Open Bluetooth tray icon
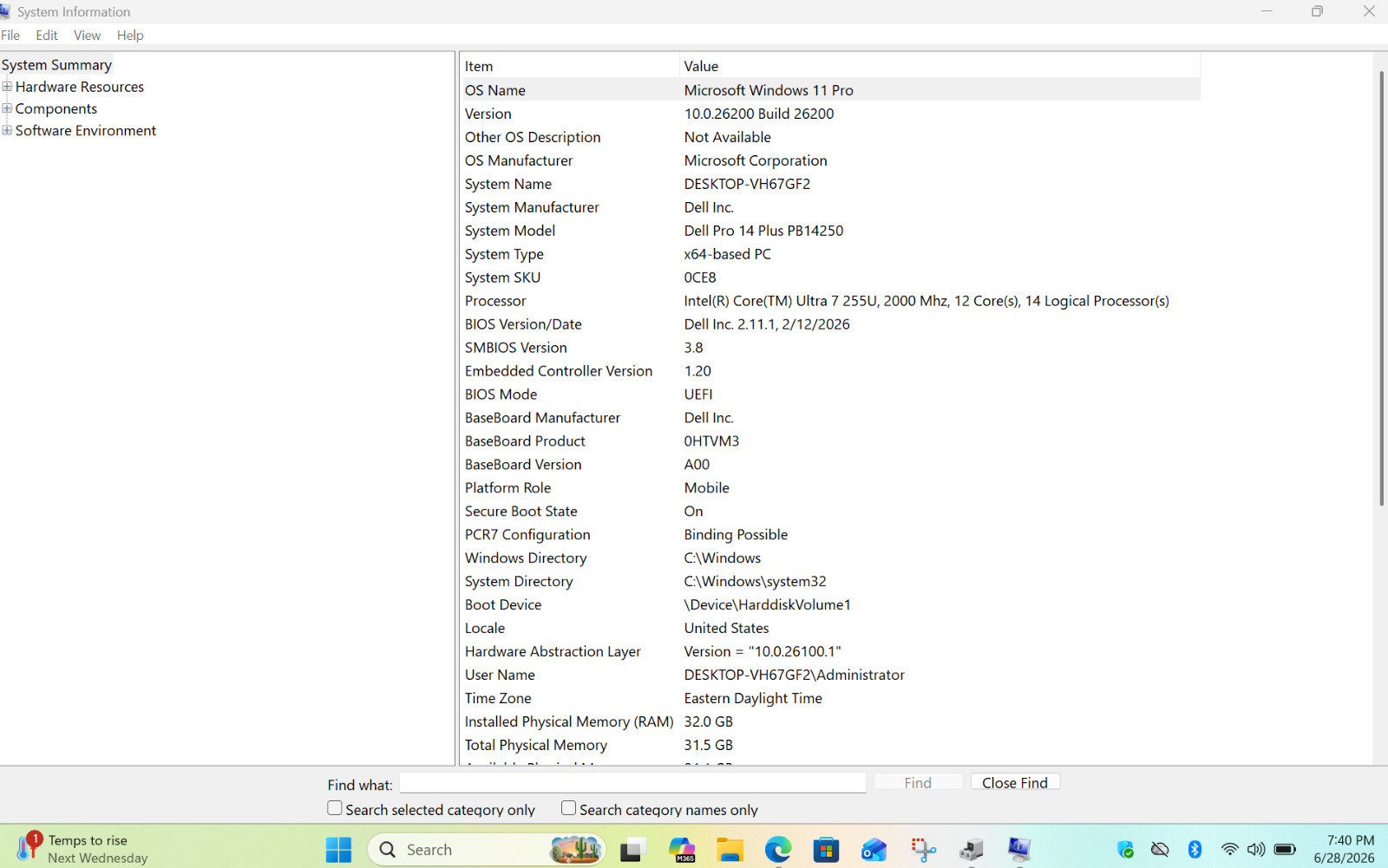 tap(1195, 850)
